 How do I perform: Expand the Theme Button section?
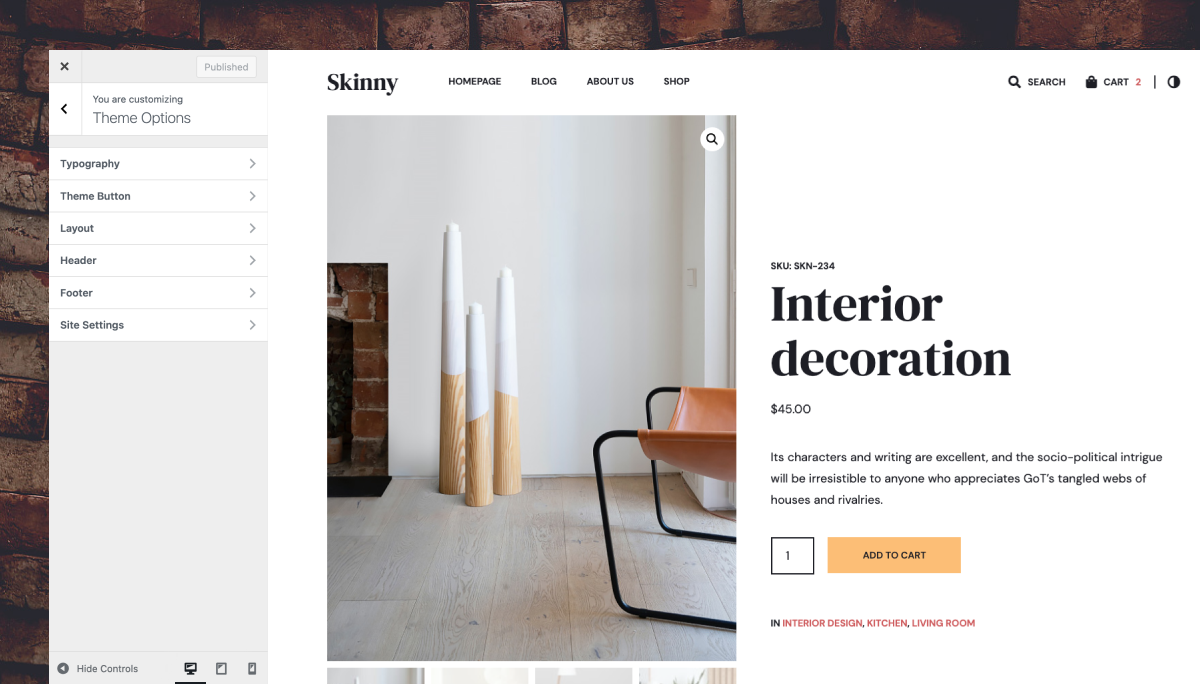click(158, 196)
